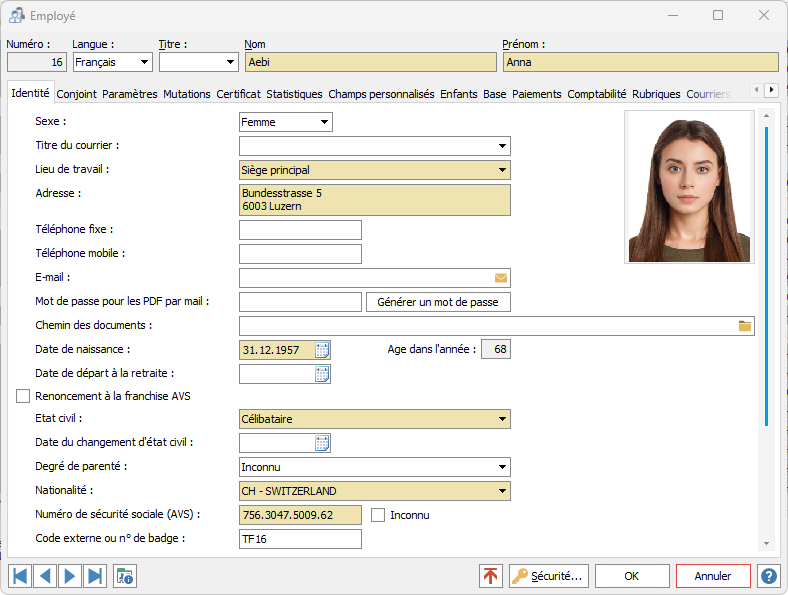
Task: Open the Langue dropdown
Action: [145, 62]
